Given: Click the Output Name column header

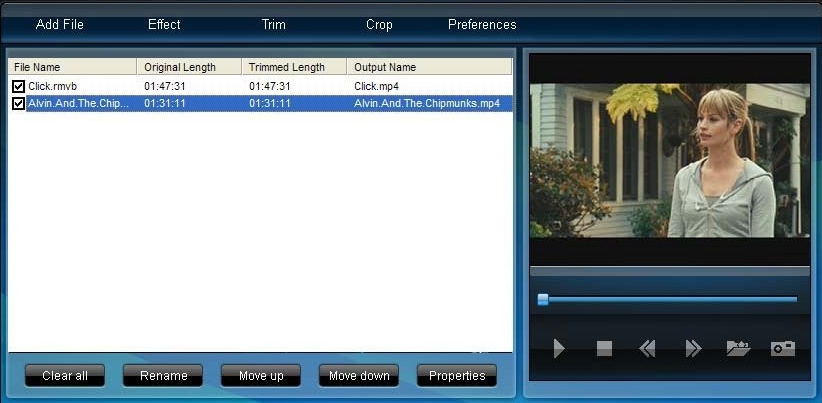Looking at the screenshot, I should [429, 67].
